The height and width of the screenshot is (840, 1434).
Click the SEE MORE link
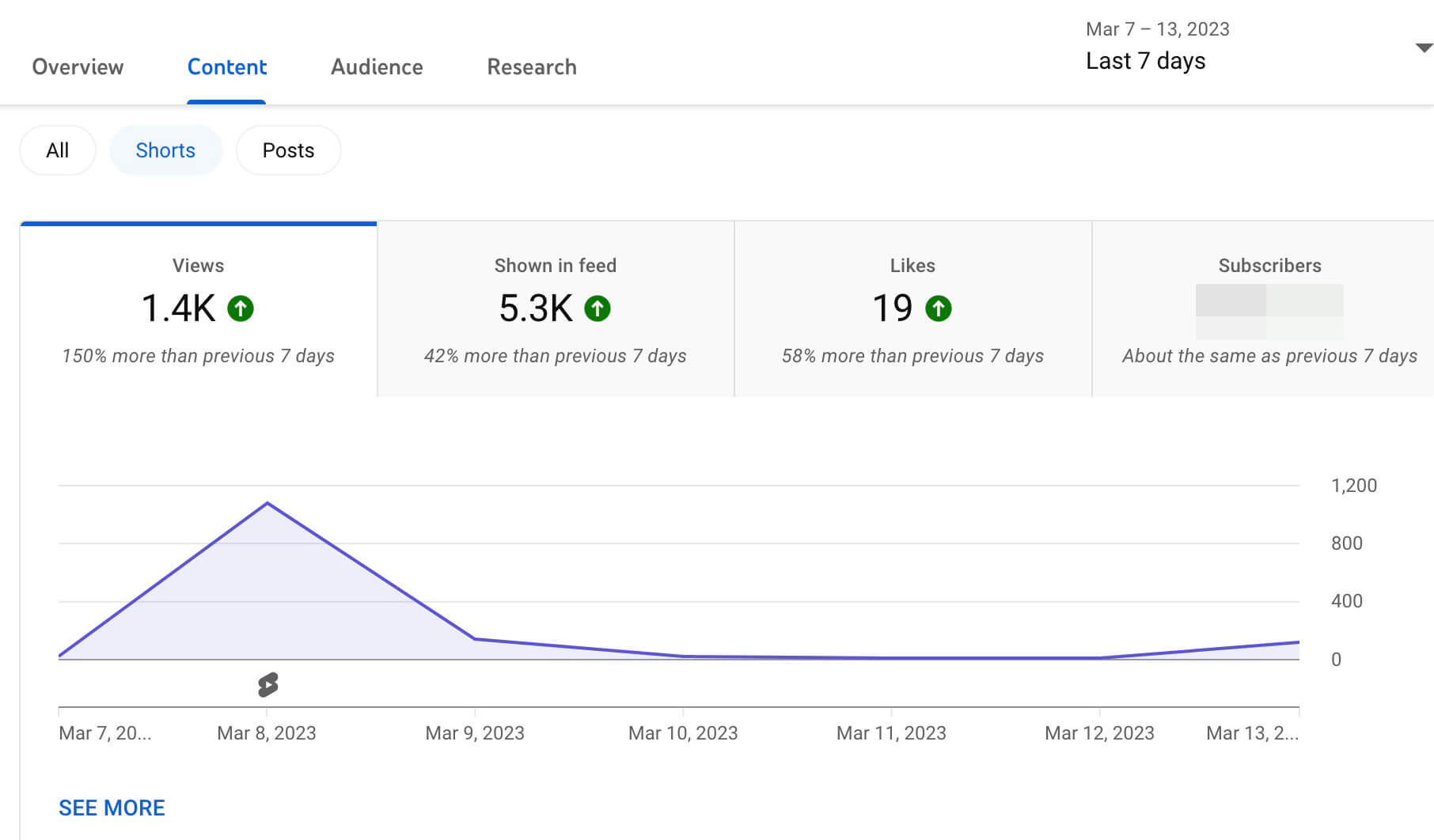pyautogui.click(x=112, y=808)
